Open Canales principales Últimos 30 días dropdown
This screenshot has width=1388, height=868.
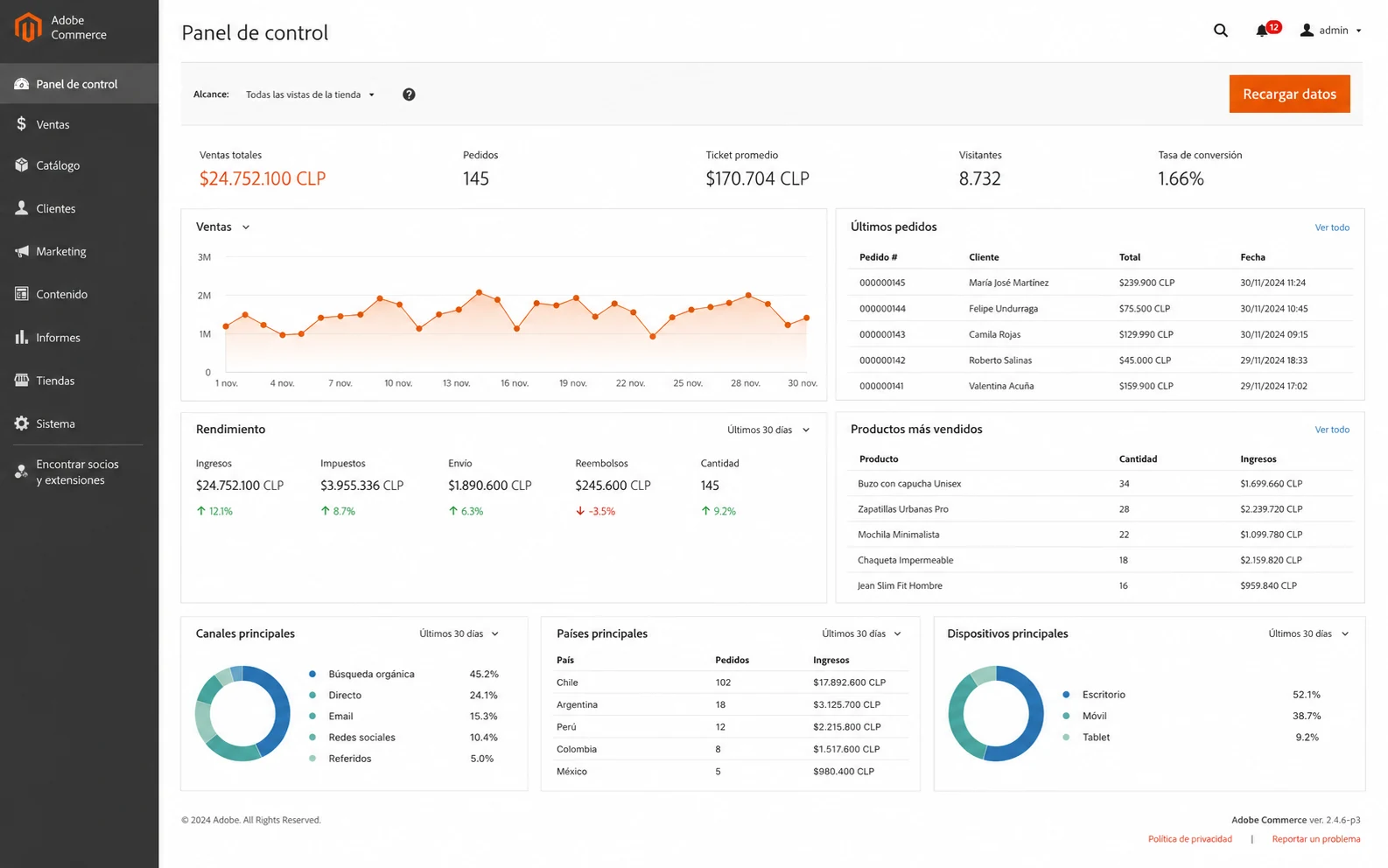point(459,633)
